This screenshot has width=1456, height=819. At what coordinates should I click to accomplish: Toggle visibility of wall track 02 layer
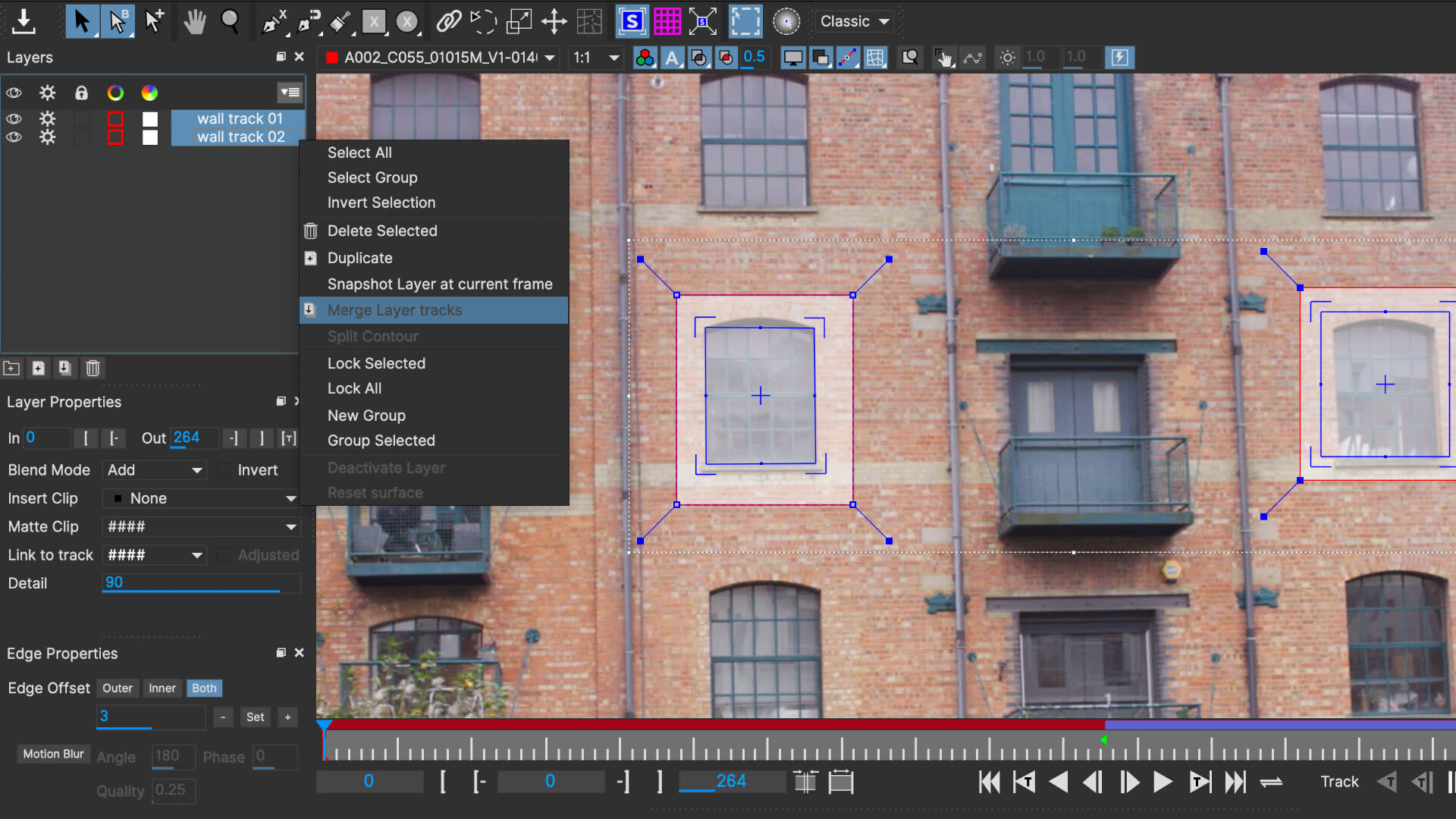tap(14, 136)
